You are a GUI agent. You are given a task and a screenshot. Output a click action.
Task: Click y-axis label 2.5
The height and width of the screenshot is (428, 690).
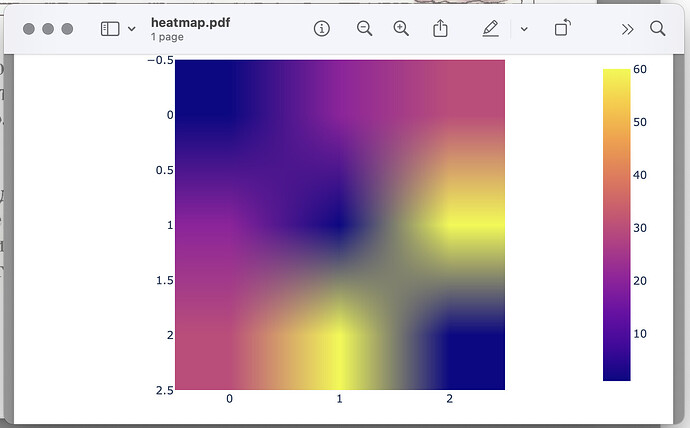(x=165, y=390)
